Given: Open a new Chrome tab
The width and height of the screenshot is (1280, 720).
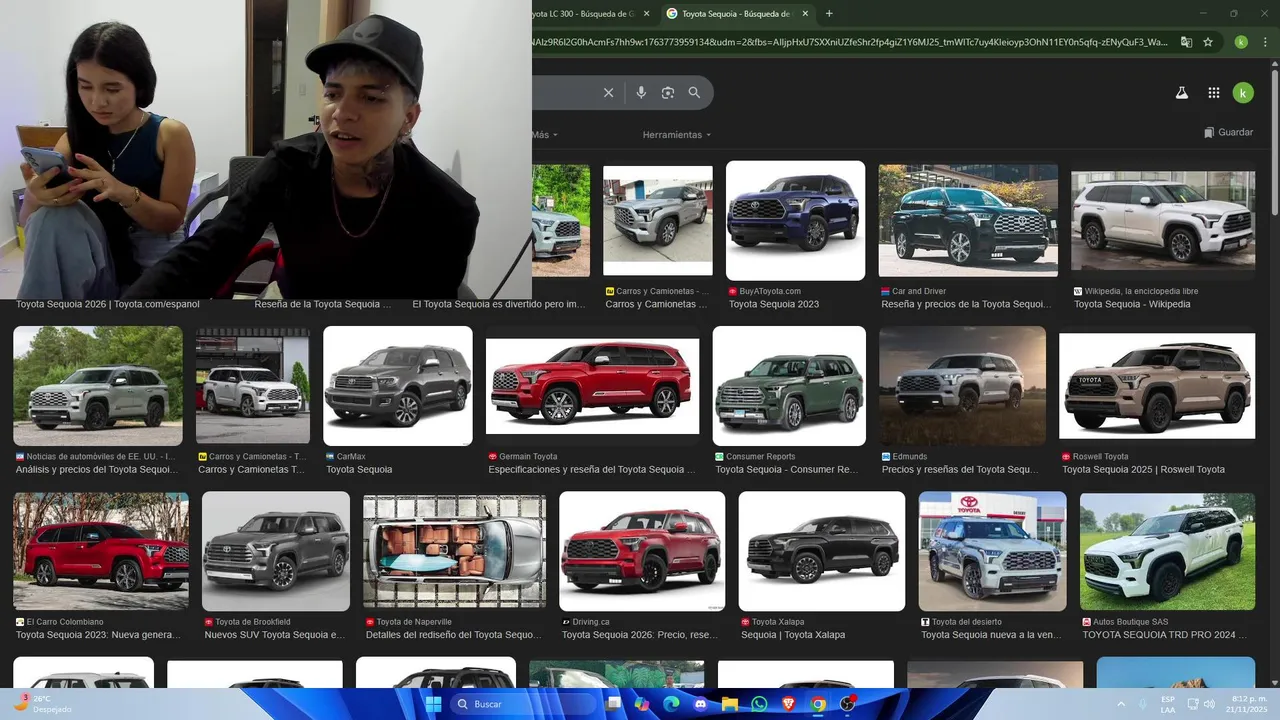Looking at the screenshot, I should 829,14.
